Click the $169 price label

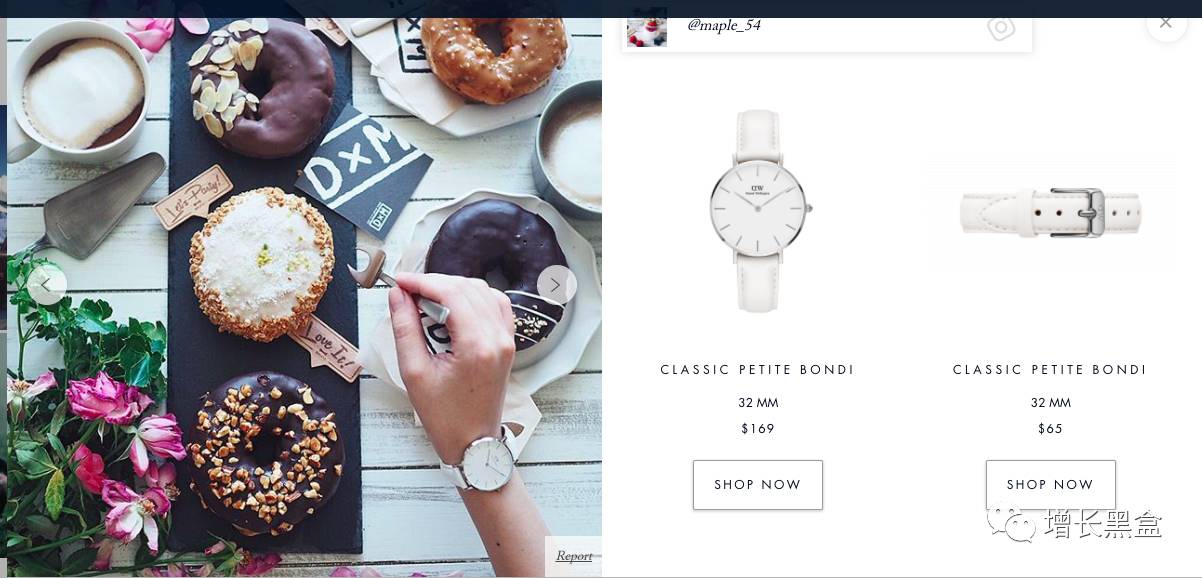click(x=758, y=429)
